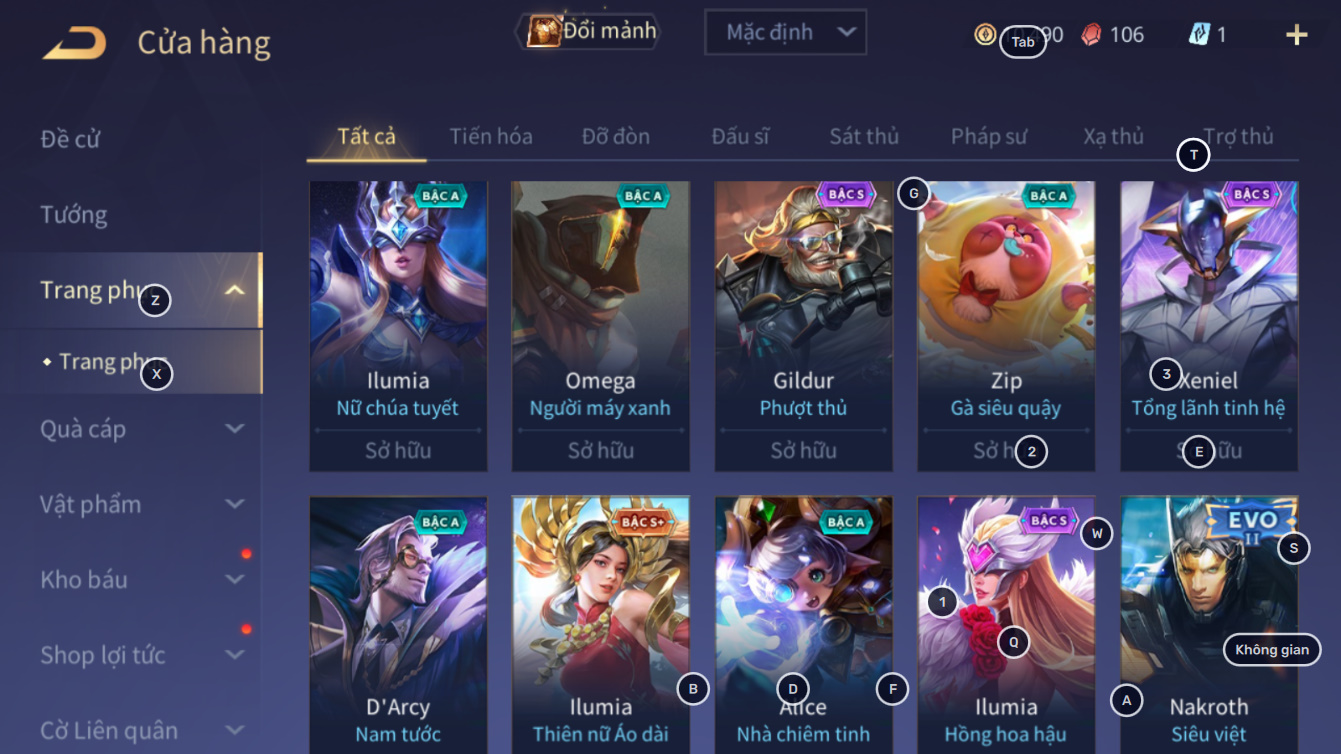This screenshot has height=754, width=1341.
Task: Open the Kho báu sidebar section
Action: click(x=142, y=580)
